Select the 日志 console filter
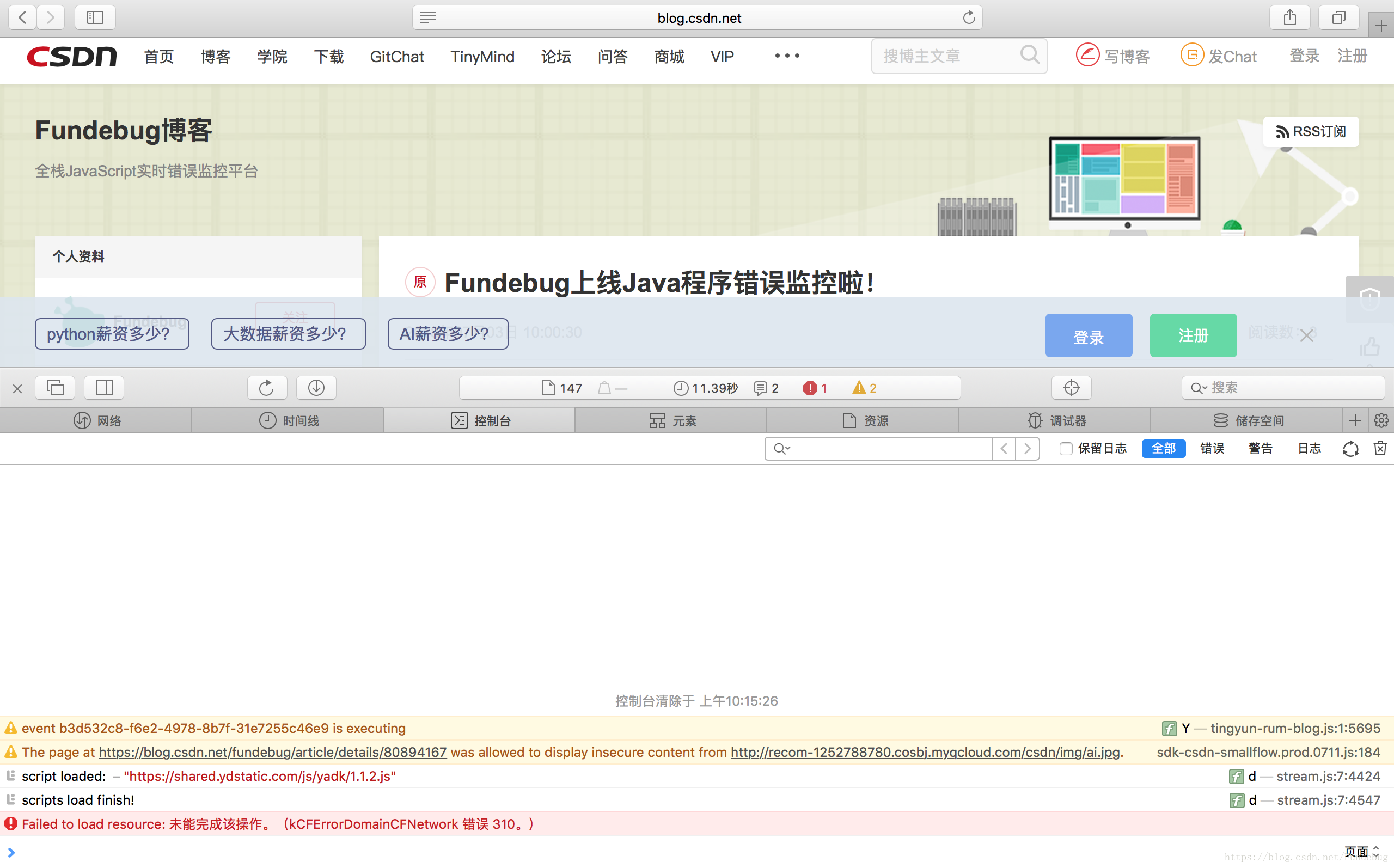Image resolution: width=1394 pixels, height=868 pixels. pyautogui.click(x=1309, y=448)
